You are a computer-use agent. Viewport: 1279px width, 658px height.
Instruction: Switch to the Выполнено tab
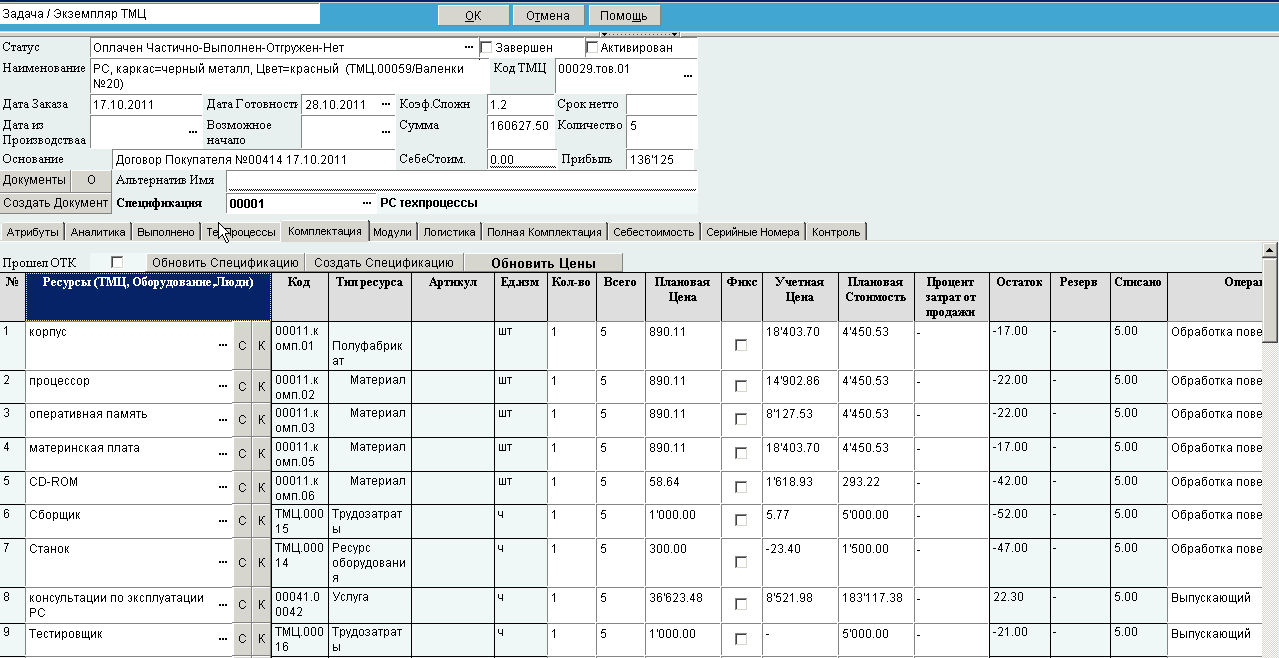[x=165, y=232]
